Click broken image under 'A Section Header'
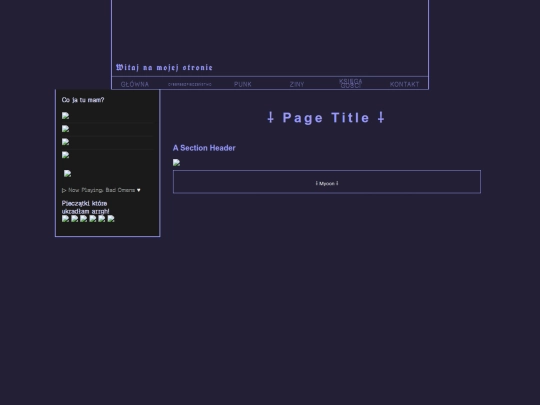Viewport: 540px width, 405px height. pos(176,163)
